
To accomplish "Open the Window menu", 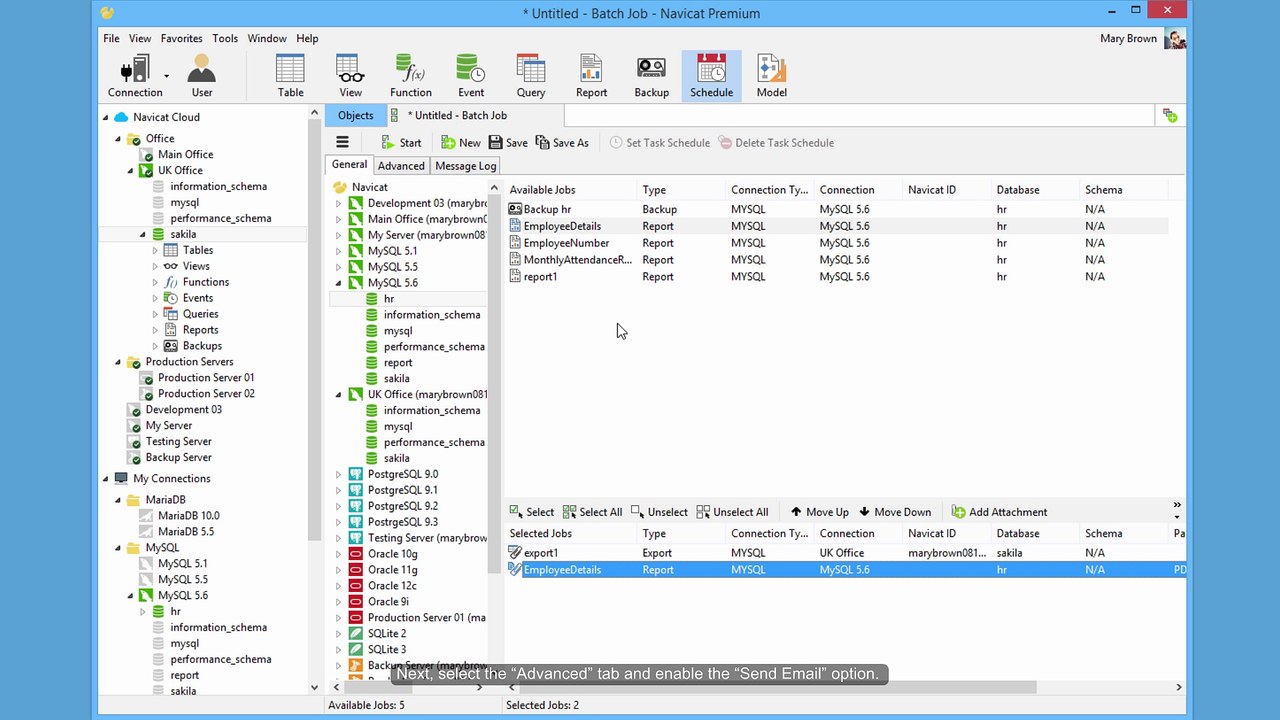I will [267, 39].
